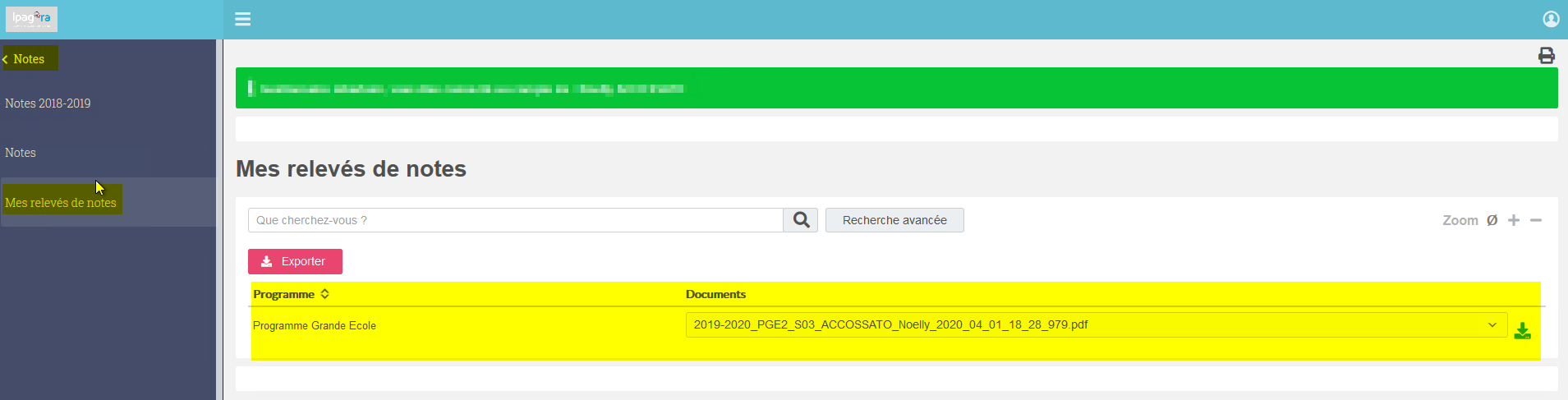
Task: Click the magnifying glass search button
Action: pyautogui.click(x=801, y=220)
